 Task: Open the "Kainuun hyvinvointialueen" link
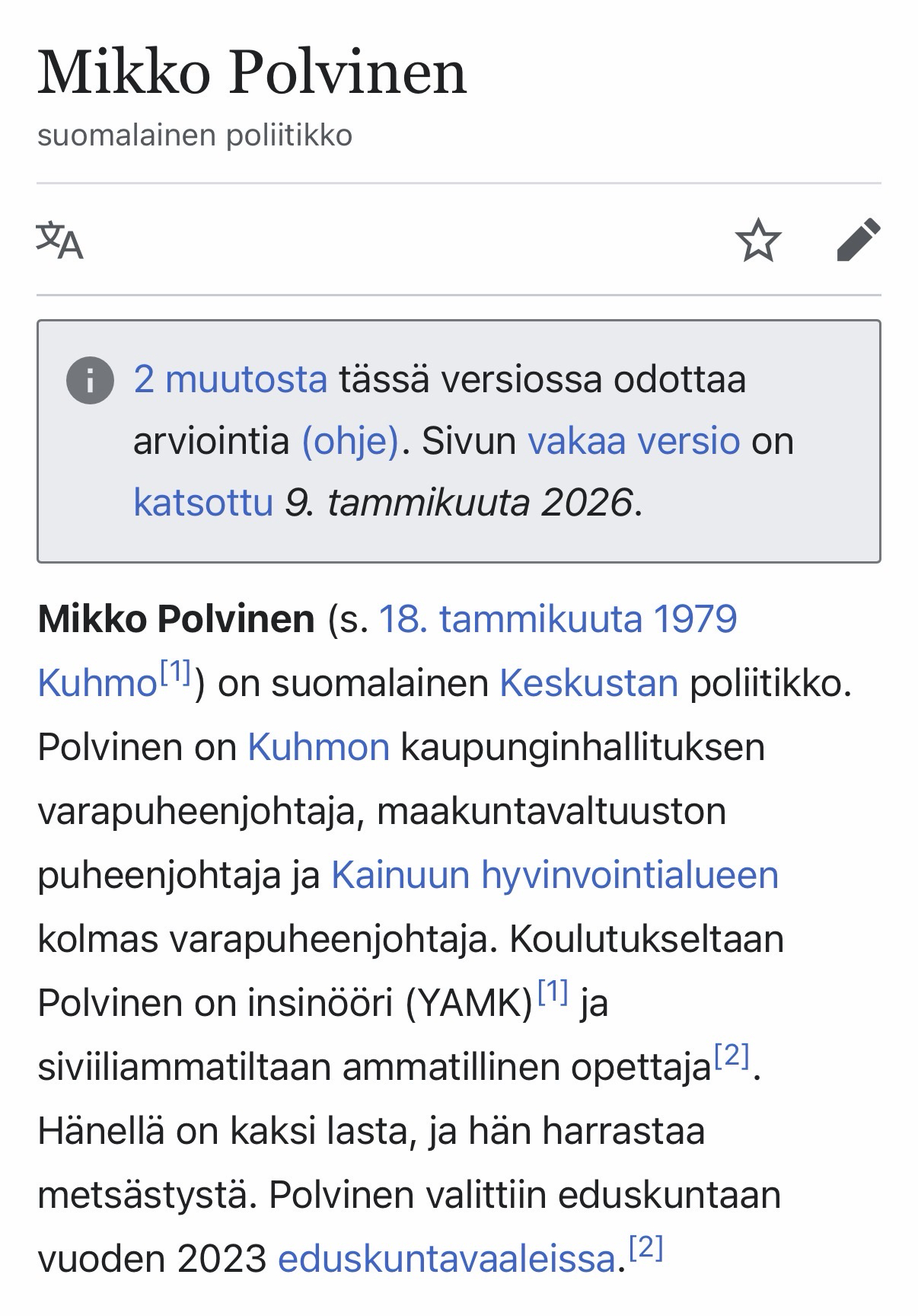pos(554,874)
